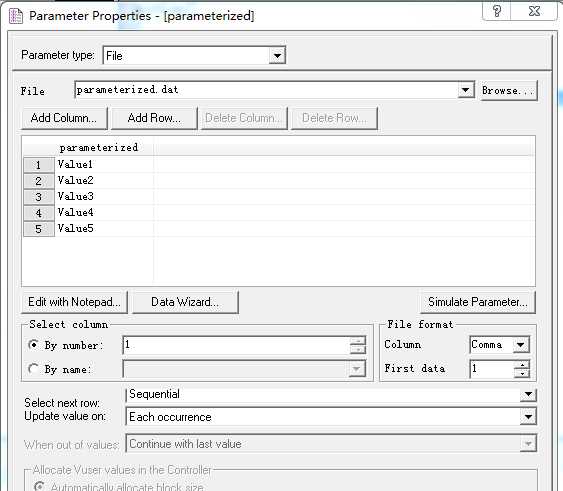Click the First data line field
This screenshot has height=491, width=563.
[x=492, y=369]
